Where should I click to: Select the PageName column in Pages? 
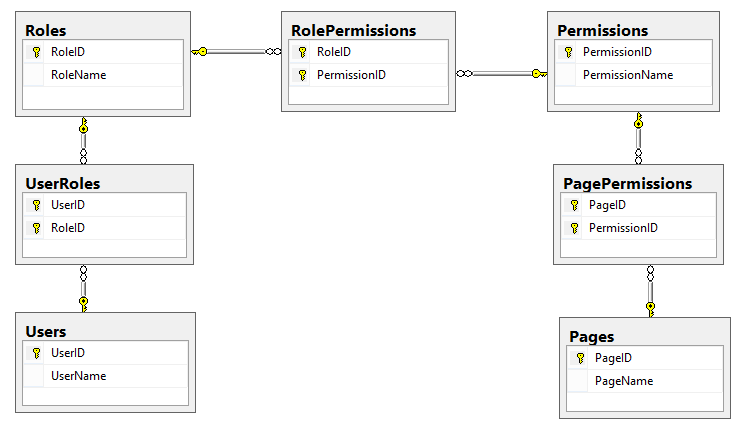click(623, 381)
